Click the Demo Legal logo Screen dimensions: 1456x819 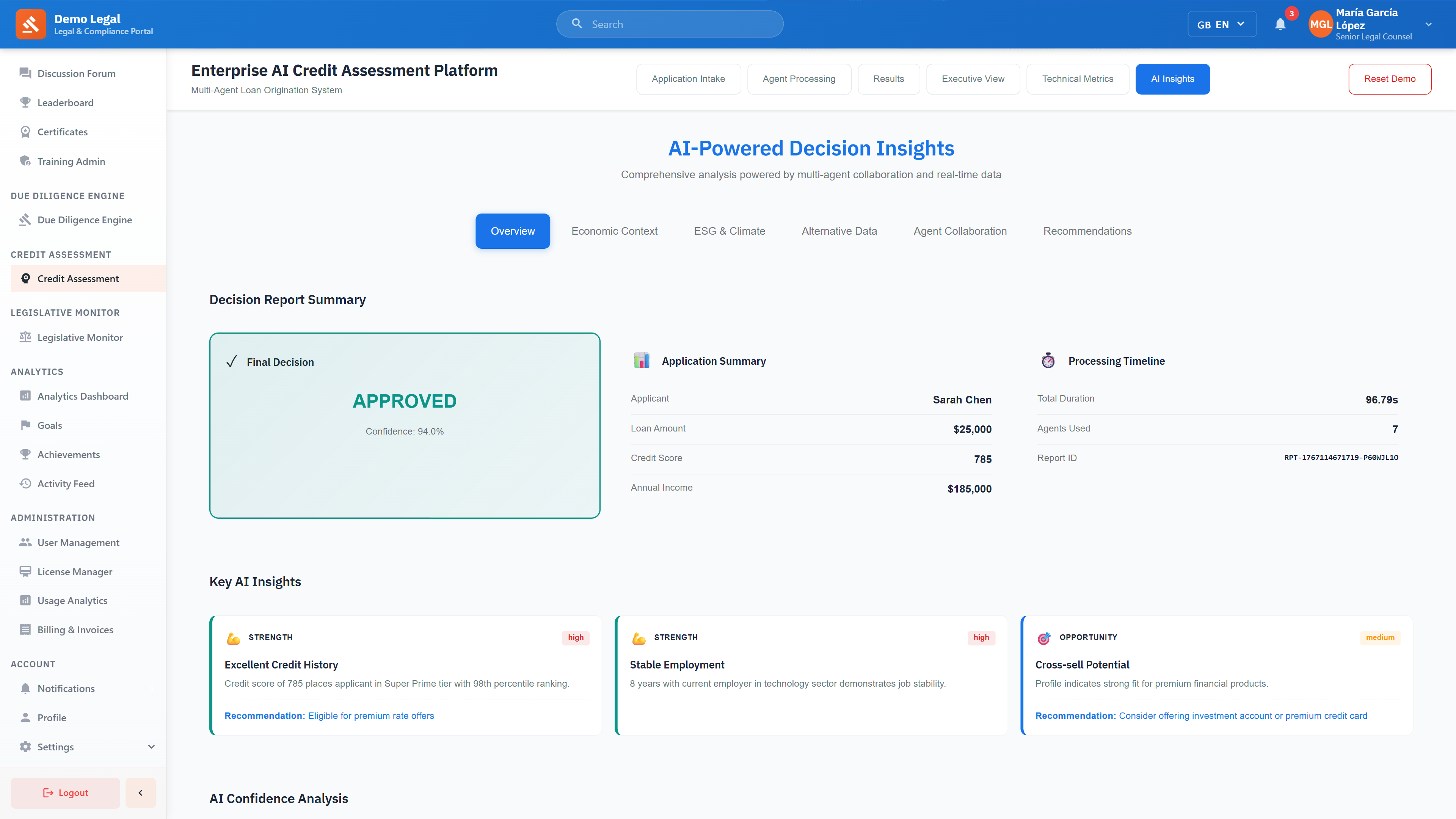[x=31, y=24]
